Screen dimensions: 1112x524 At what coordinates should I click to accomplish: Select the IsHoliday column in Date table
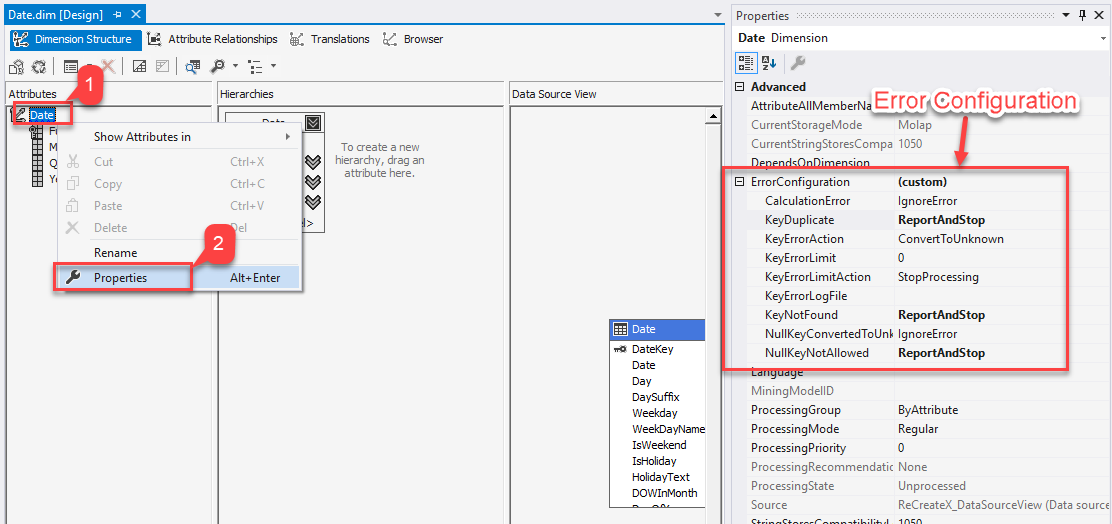tap(654, 461)
